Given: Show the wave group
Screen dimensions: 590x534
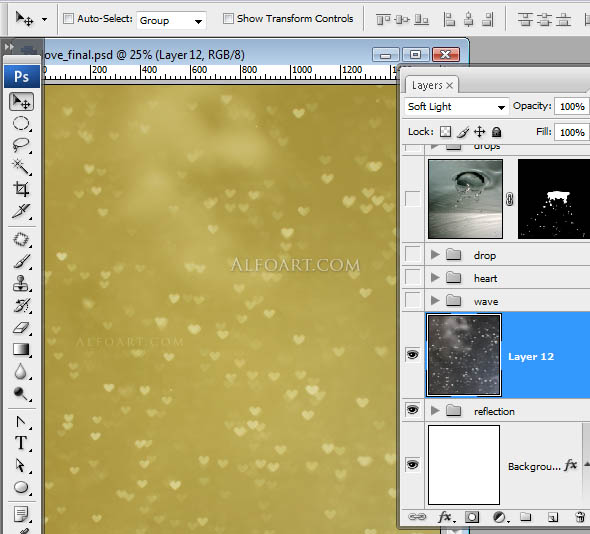Looking at the screenshot, I should pos(412,300).
